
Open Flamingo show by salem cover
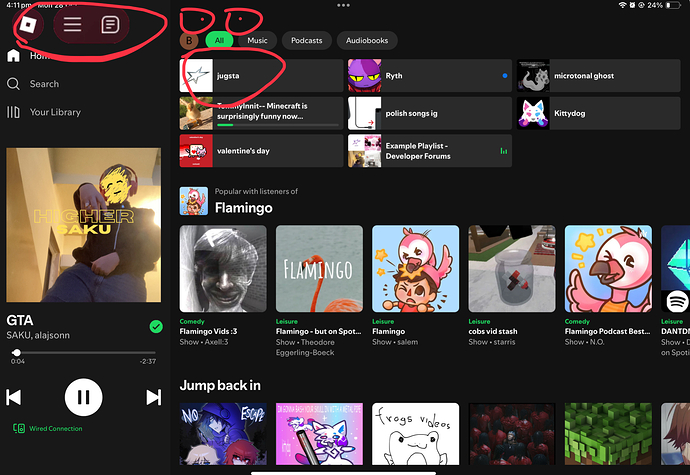[415, 269]
